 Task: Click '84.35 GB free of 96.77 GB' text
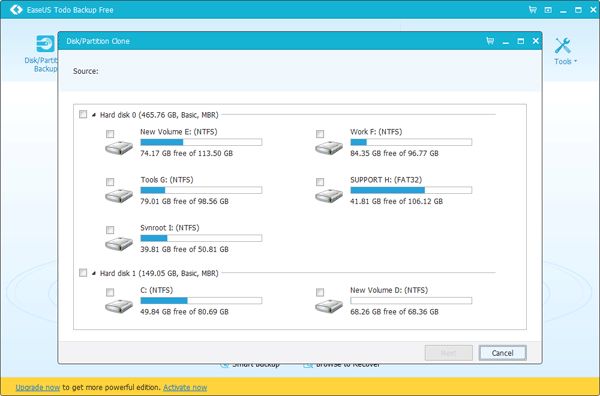pyautogui.click(x=394, y=153)
